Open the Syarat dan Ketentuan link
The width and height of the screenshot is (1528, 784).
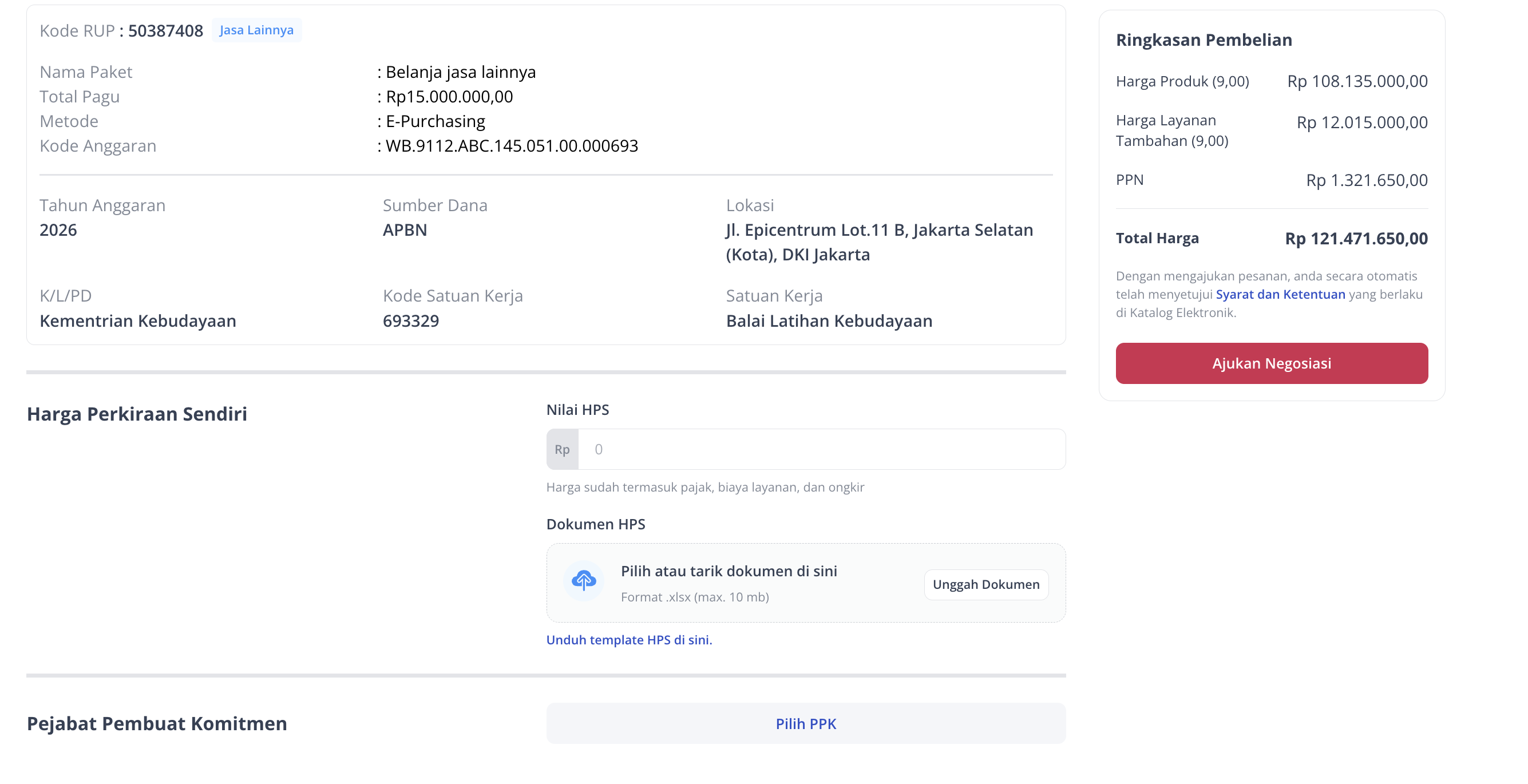(x=1280, y=295)
